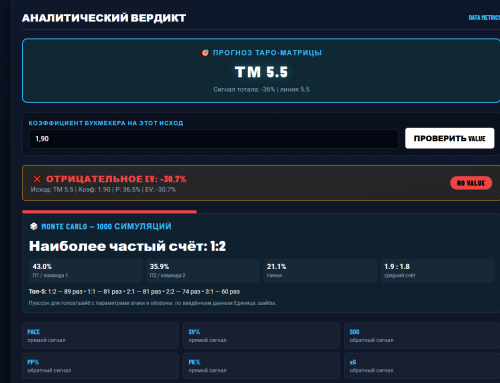Open the DATA METRICS link
The height and width of the screenshot is (383, 500).
(484, 18)
